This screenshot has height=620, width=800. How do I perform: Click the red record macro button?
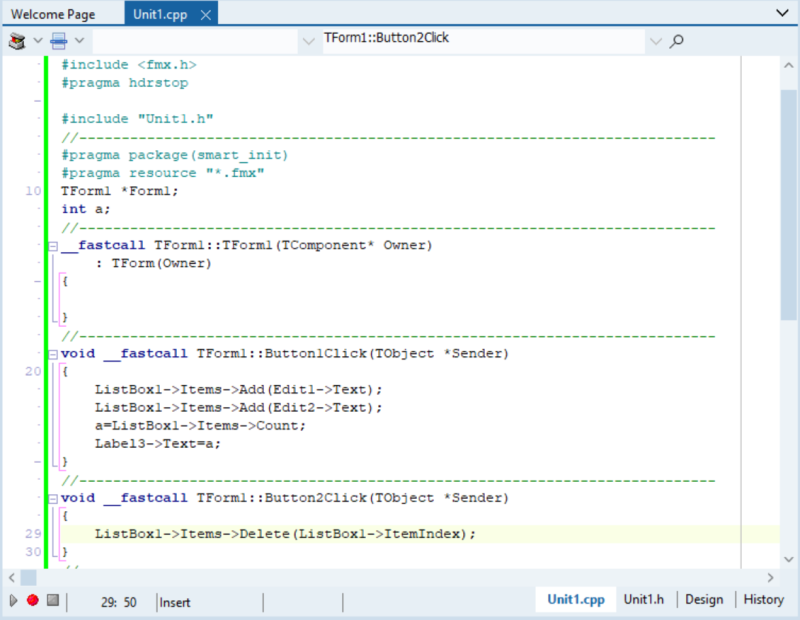point(33,600)
